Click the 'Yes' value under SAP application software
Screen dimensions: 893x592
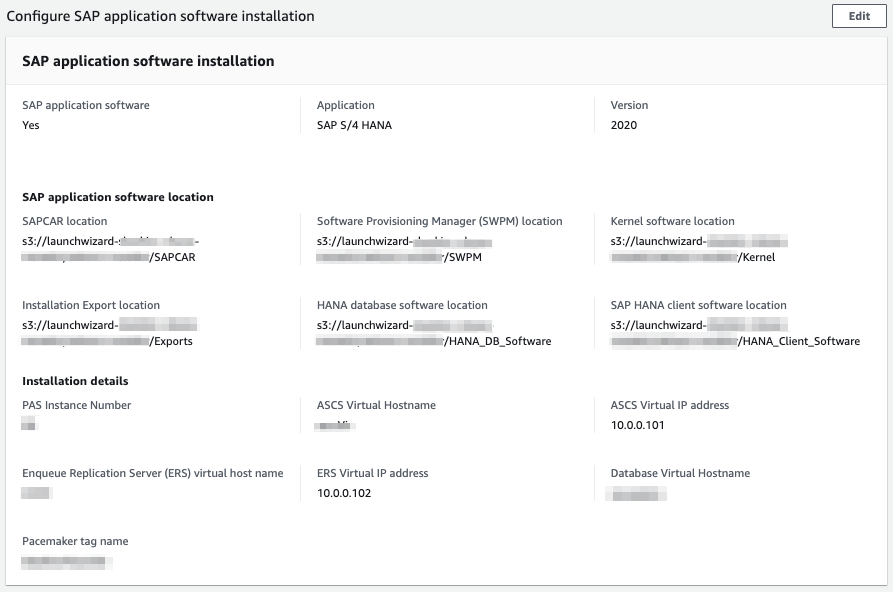pos(31,125)
